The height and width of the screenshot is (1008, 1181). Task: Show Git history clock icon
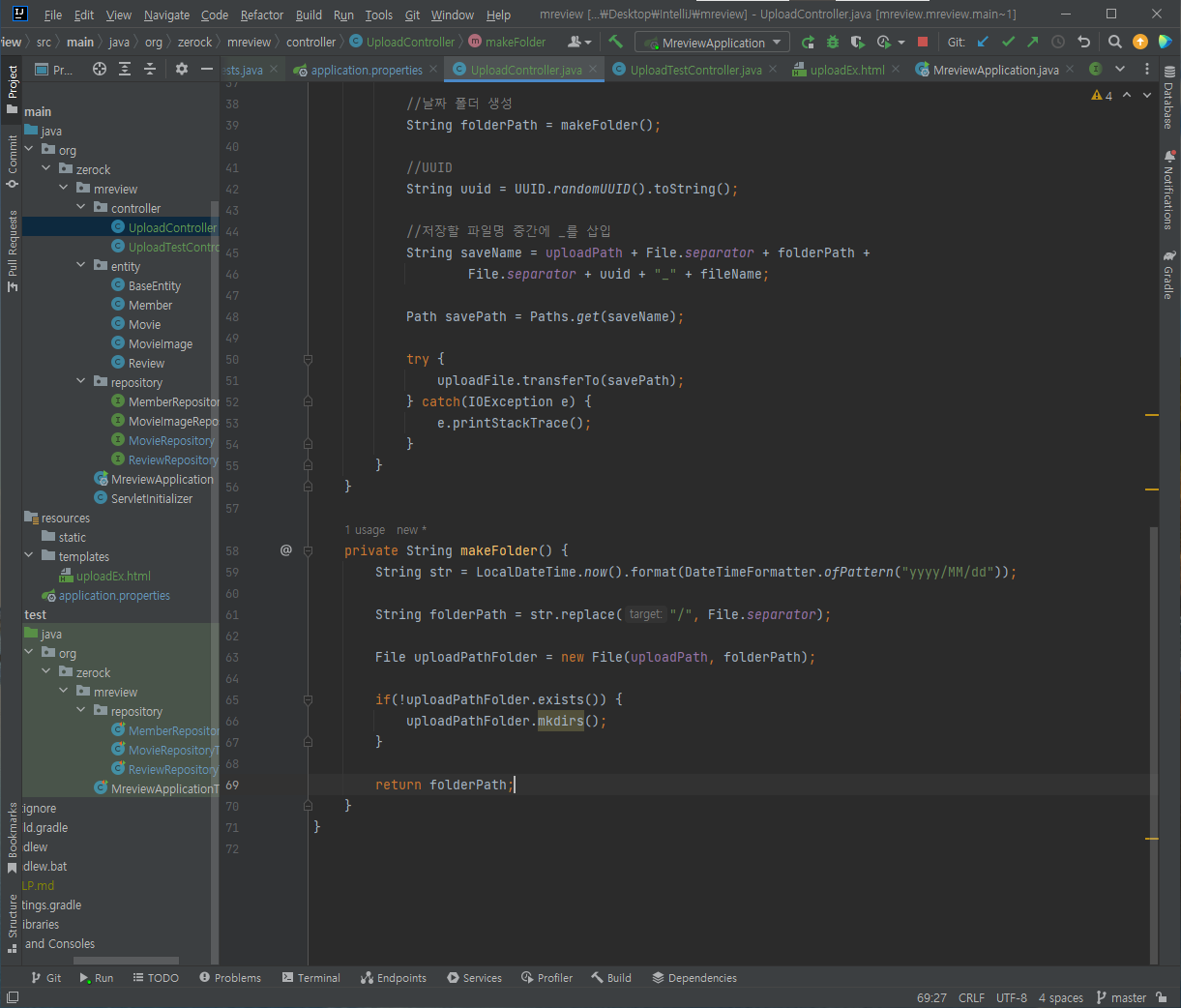(x=1058, y=42)
